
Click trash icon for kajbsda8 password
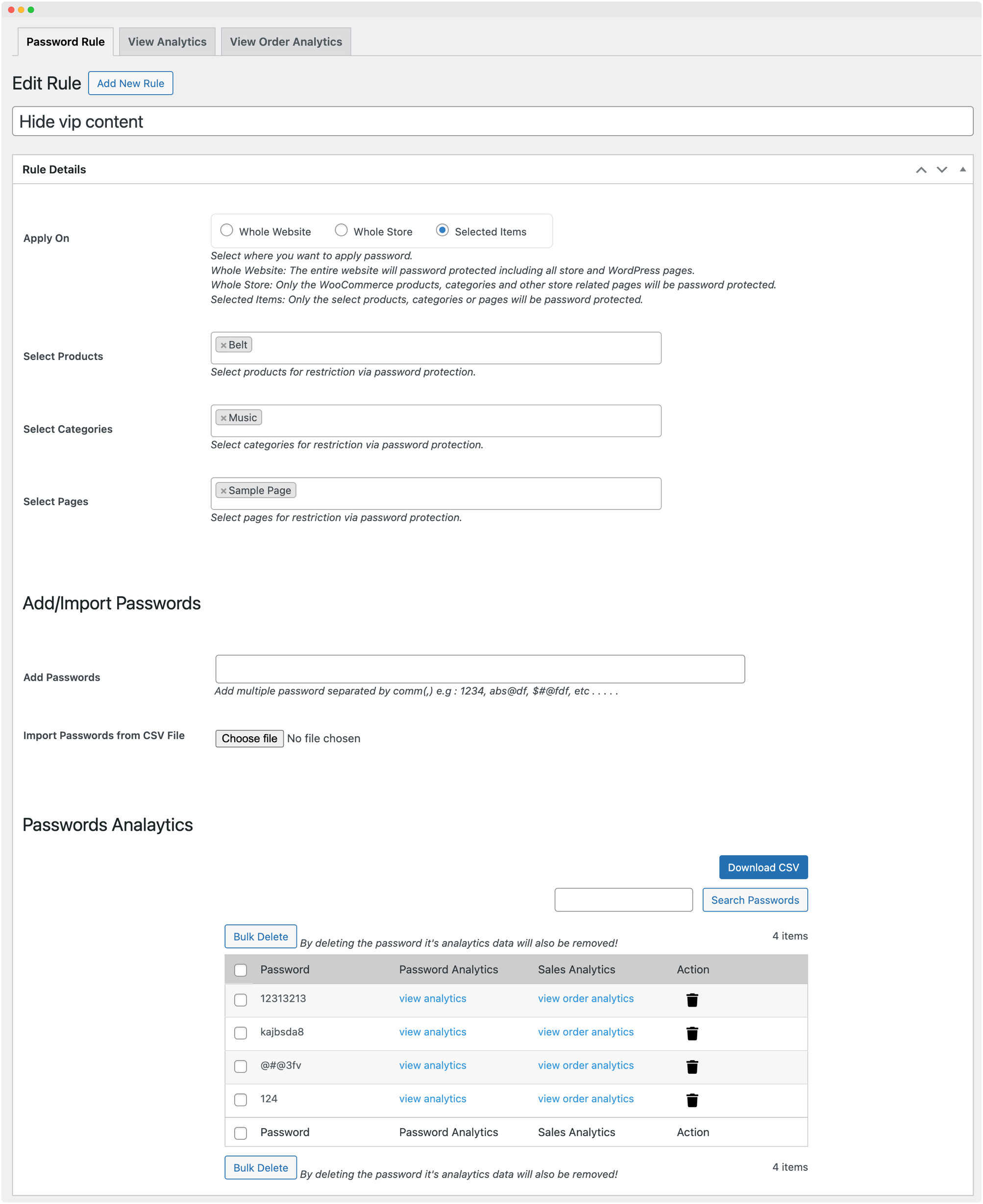692,1034
